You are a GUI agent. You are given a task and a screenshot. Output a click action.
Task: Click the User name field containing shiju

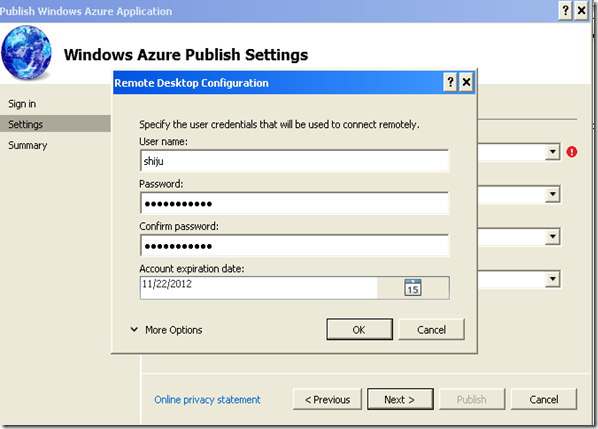pos(294,161)
